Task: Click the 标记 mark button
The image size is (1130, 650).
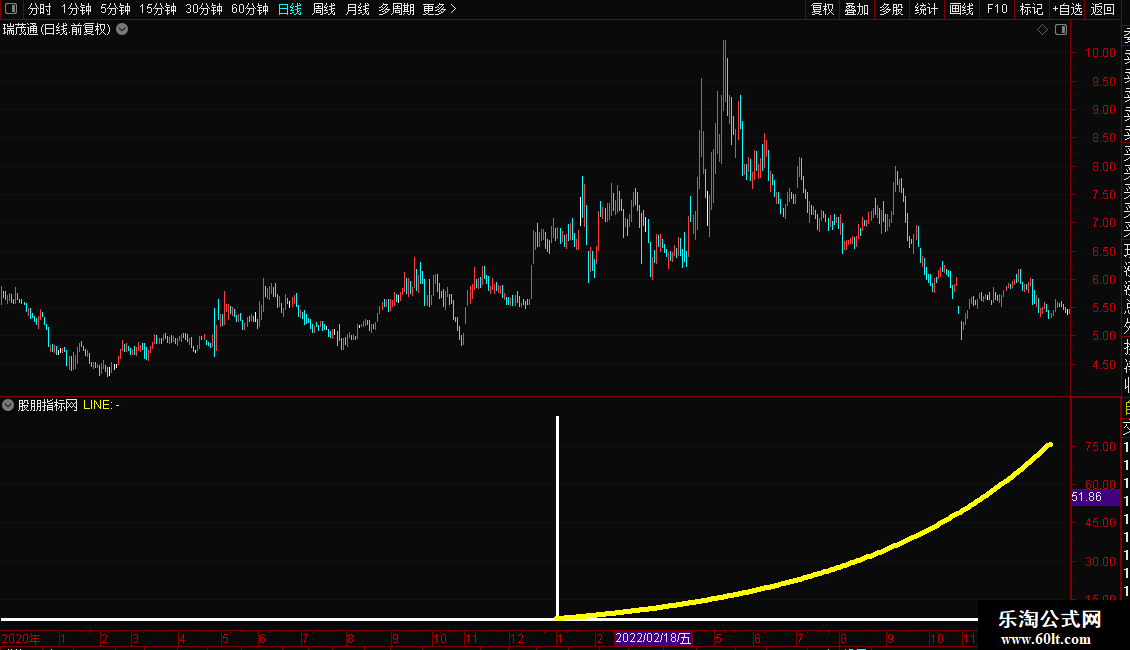Action: click(1031, 9)
